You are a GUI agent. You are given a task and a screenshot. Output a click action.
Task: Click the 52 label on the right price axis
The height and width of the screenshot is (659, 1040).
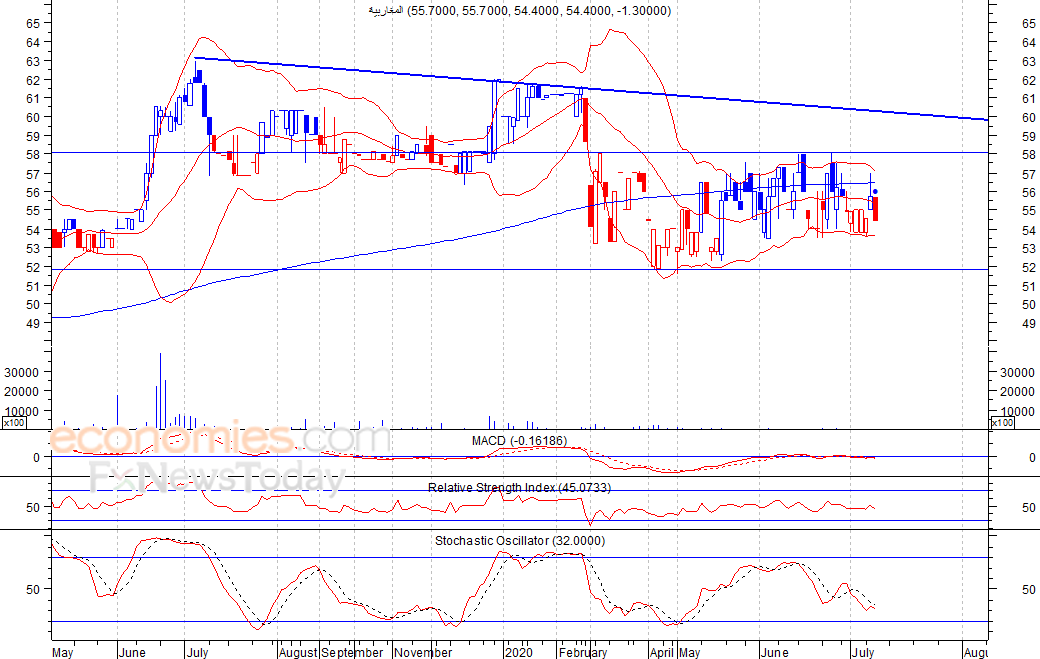click(x=1029, y=267)
